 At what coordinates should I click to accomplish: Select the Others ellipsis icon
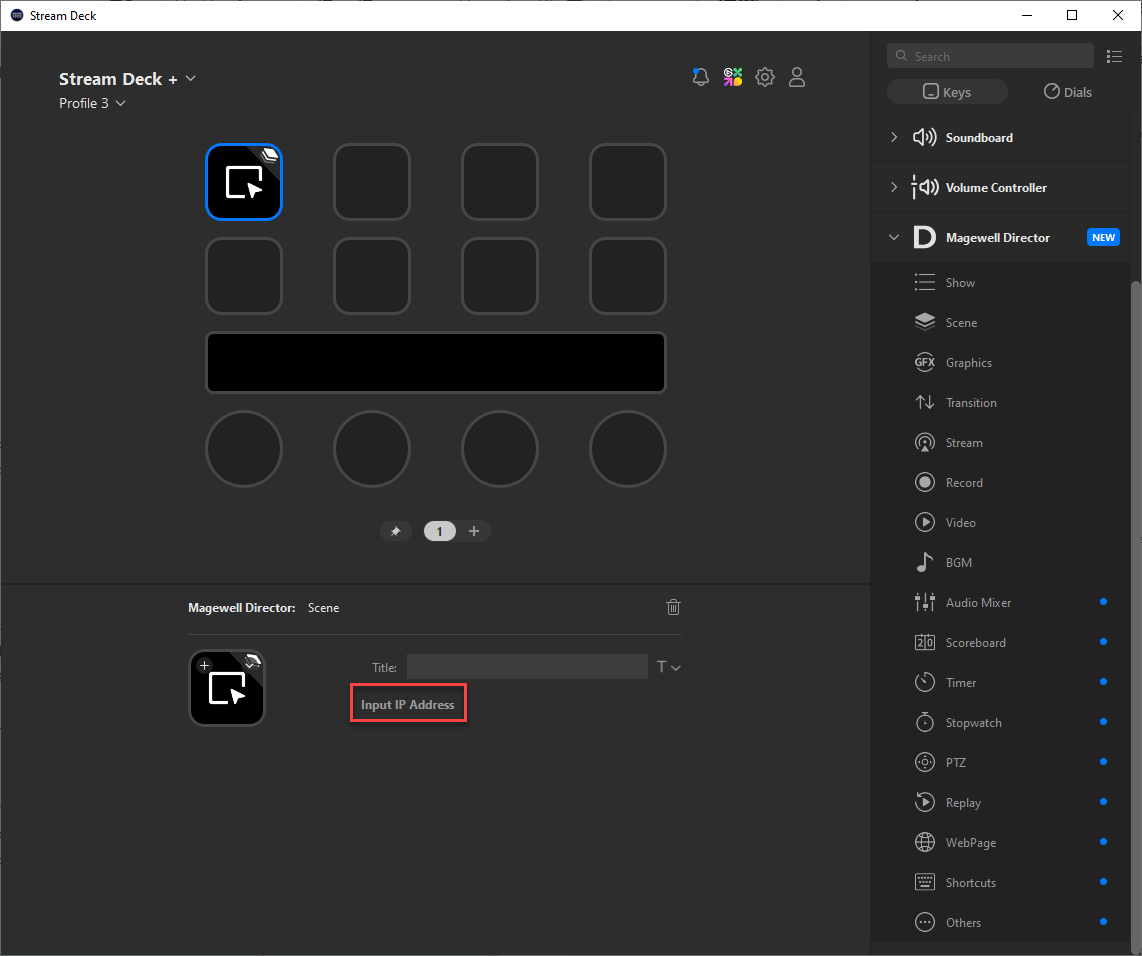click(924, 923)
